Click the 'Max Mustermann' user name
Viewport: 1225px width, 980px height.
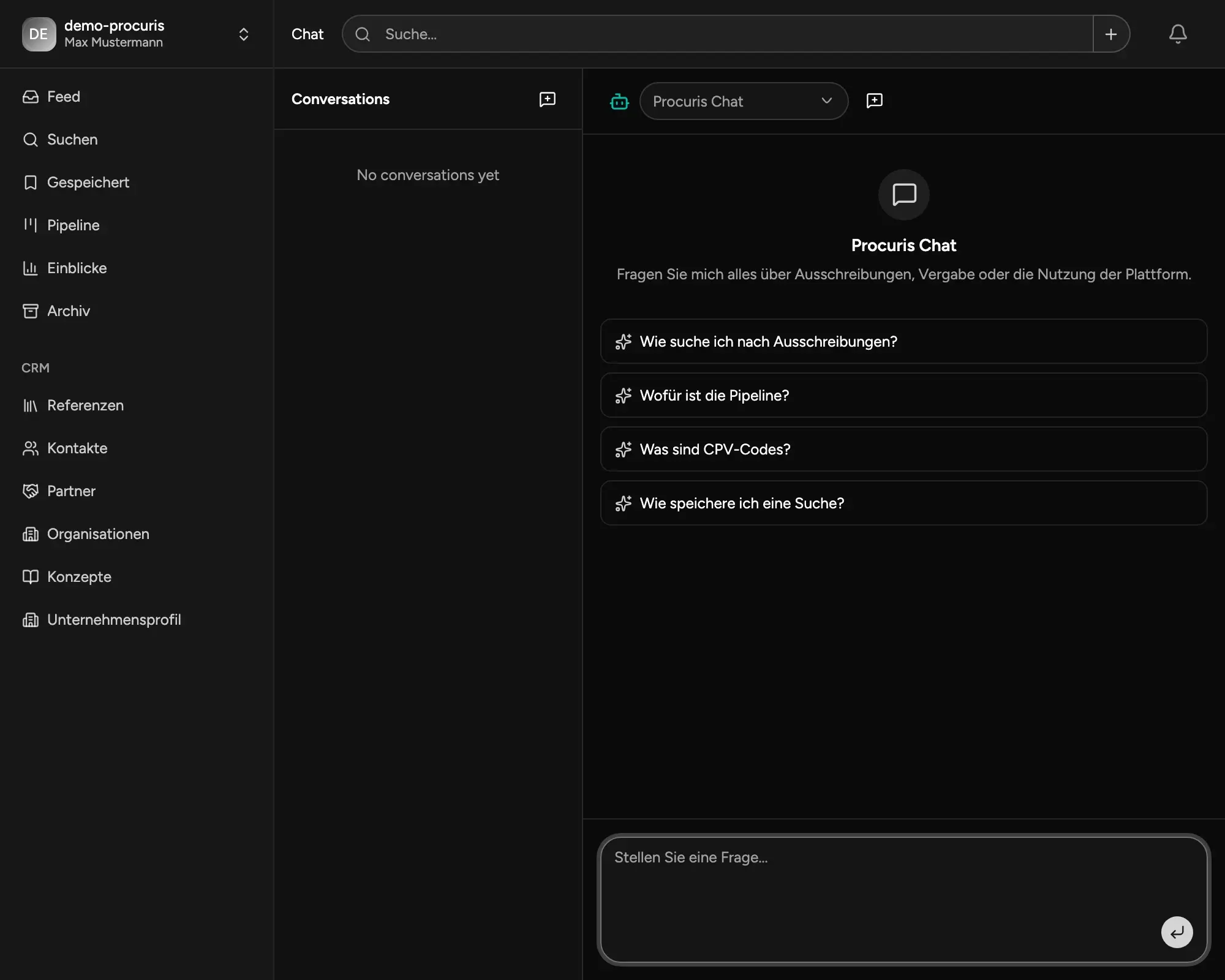click(114, 42)
